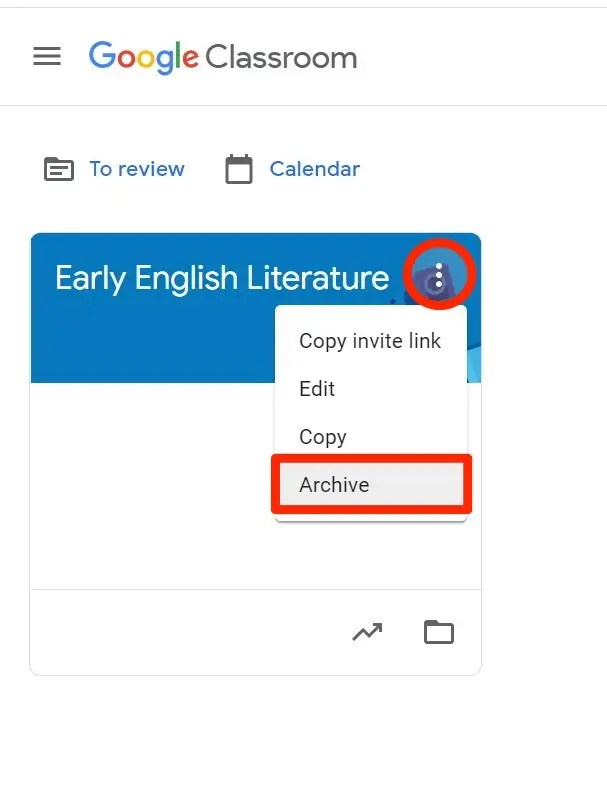607x809 pixels.
Task: Click the Calendar icon
Action: click(239, 169)
